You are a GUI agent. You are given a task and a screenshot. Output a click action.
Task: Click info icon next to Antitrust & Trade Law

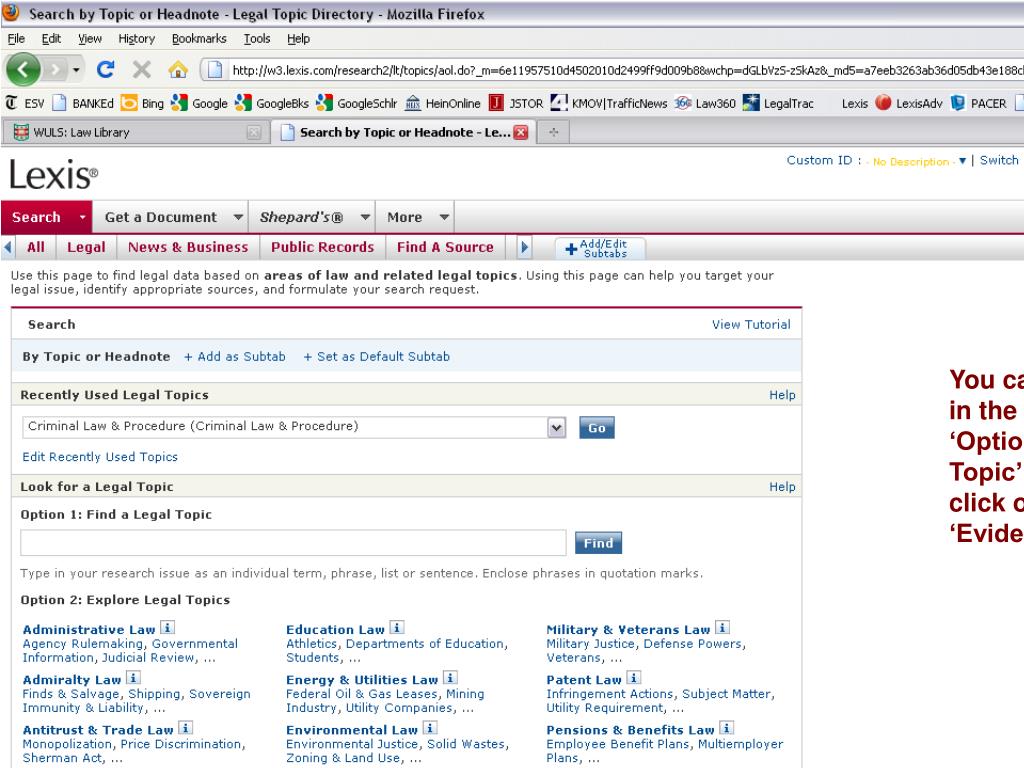point(185,728)
